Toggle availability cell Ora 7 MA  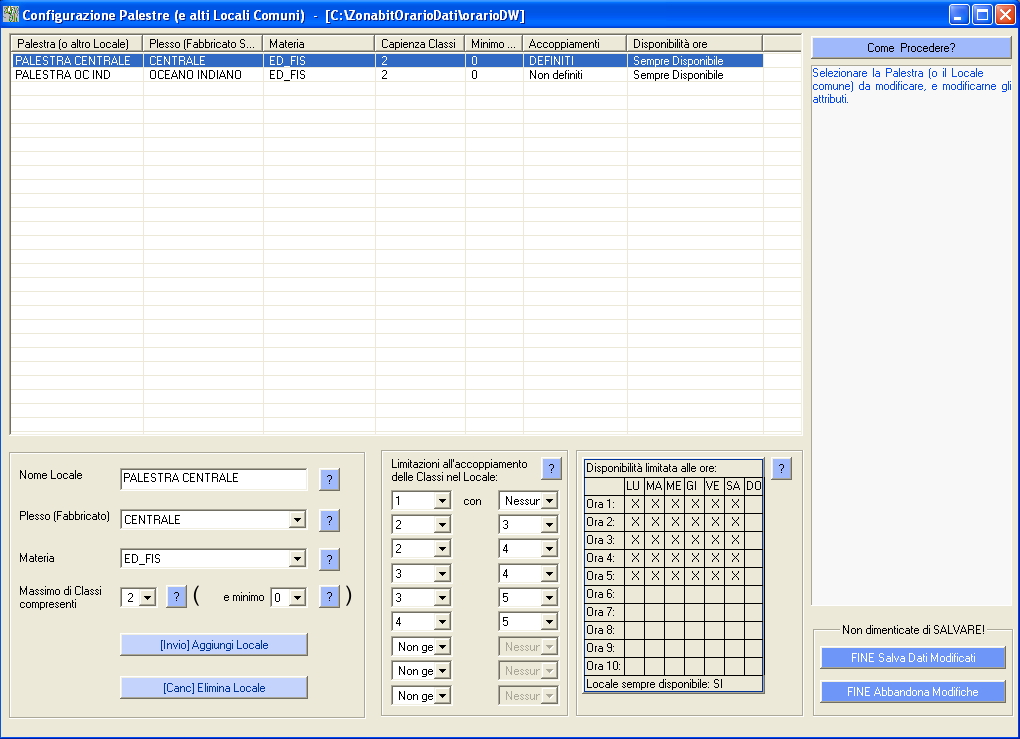[655, 612]
